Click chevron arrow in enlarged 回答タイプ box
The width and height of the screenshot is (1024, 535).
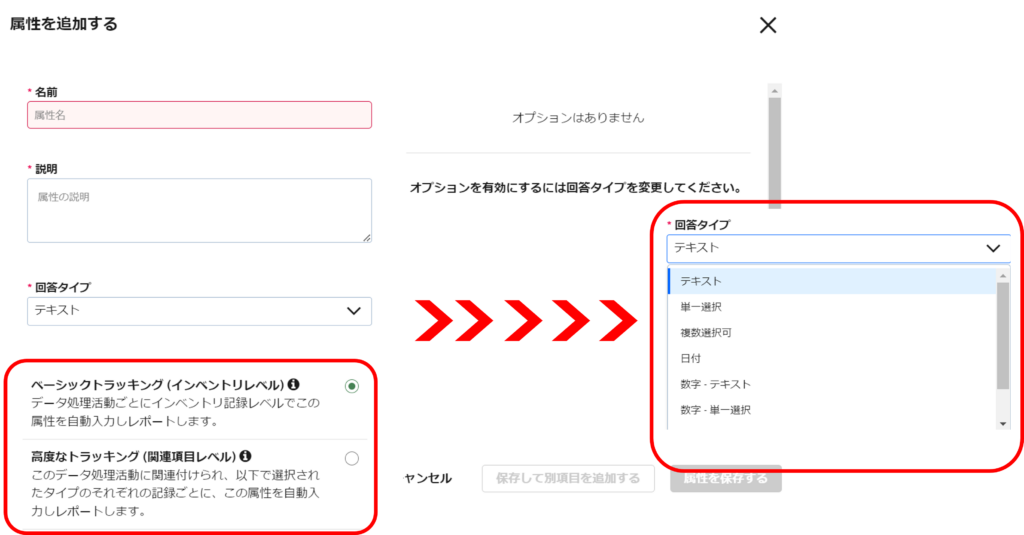[x=993, y=248]
